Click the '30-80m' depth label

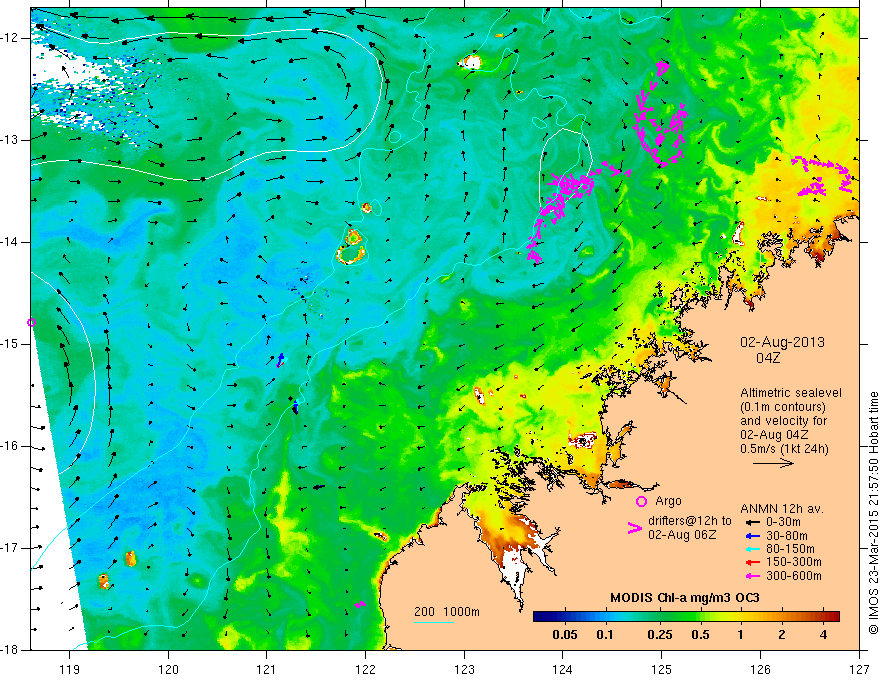coord(787,536)
